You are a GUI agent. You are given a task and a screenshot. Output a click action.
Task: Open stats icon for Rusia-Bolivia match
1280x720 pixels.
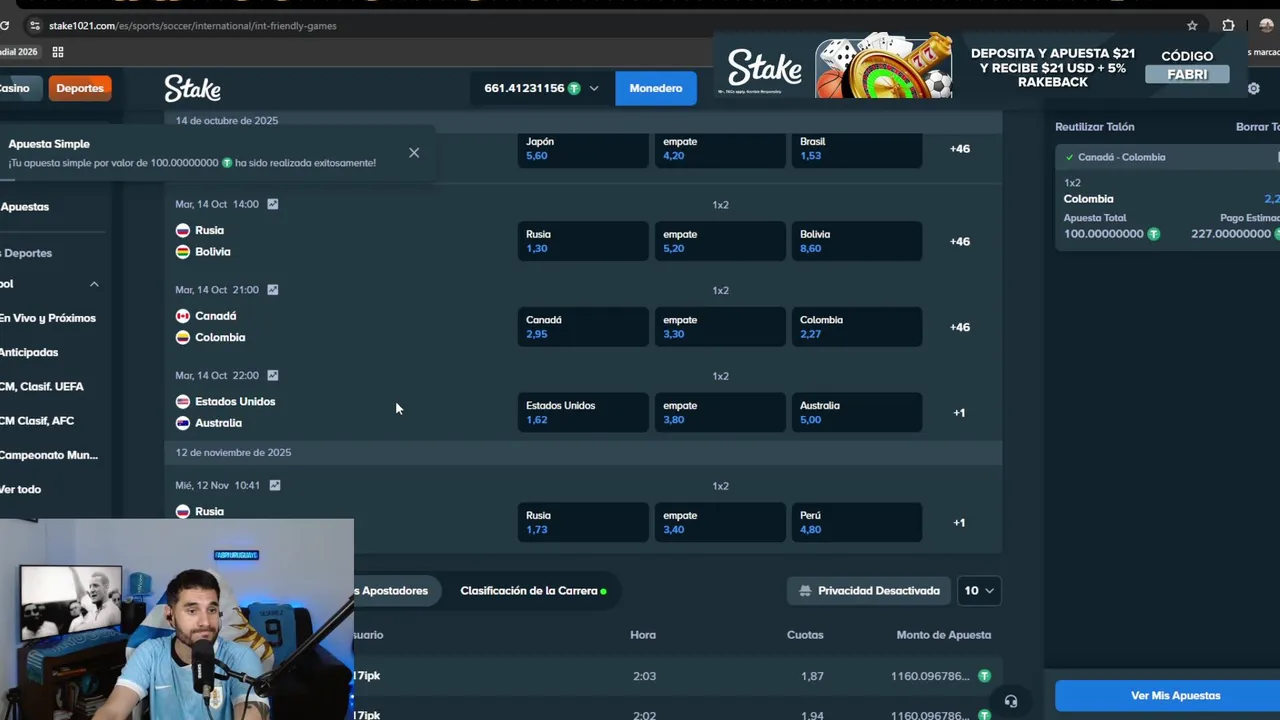pyautogui.click(x=272, y=204)
